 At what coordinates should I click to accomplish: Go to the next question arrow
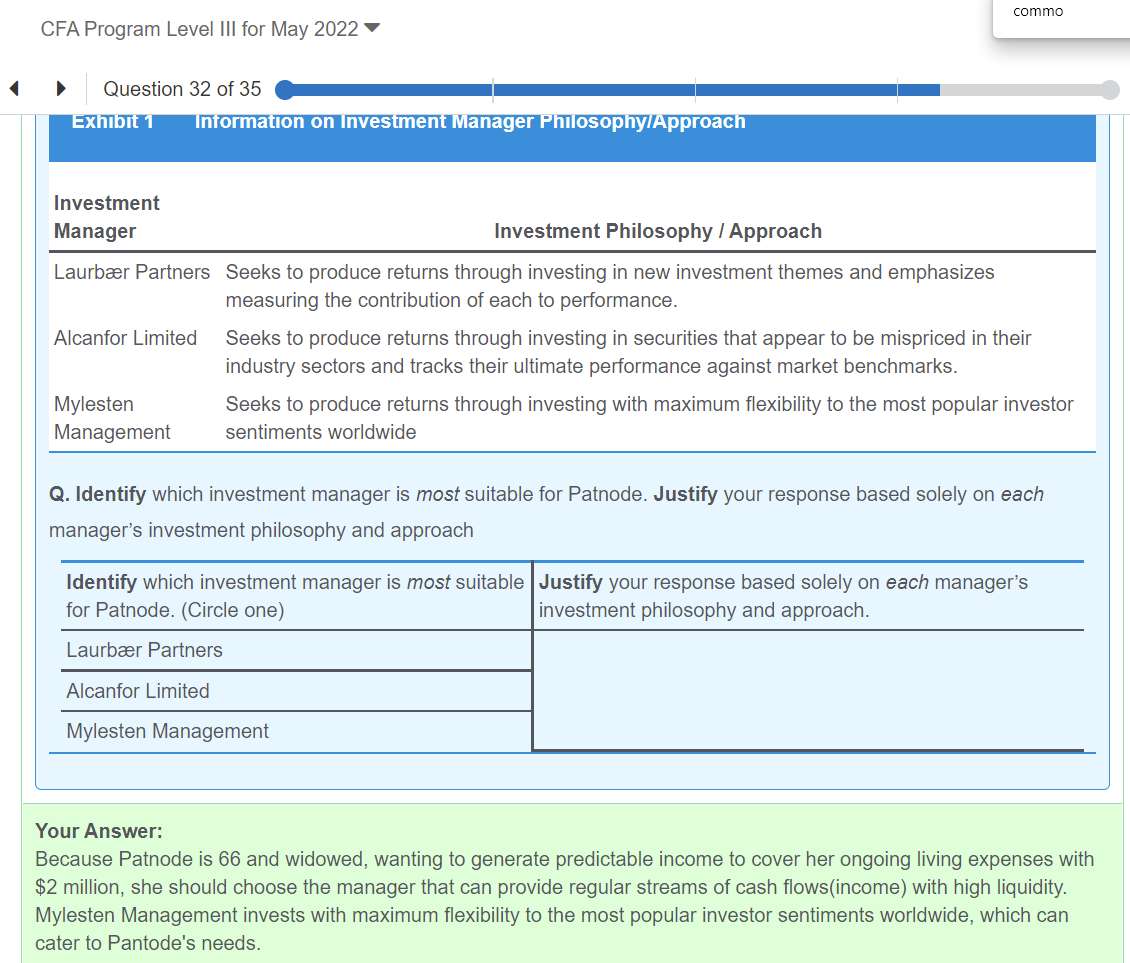point(61,89)
